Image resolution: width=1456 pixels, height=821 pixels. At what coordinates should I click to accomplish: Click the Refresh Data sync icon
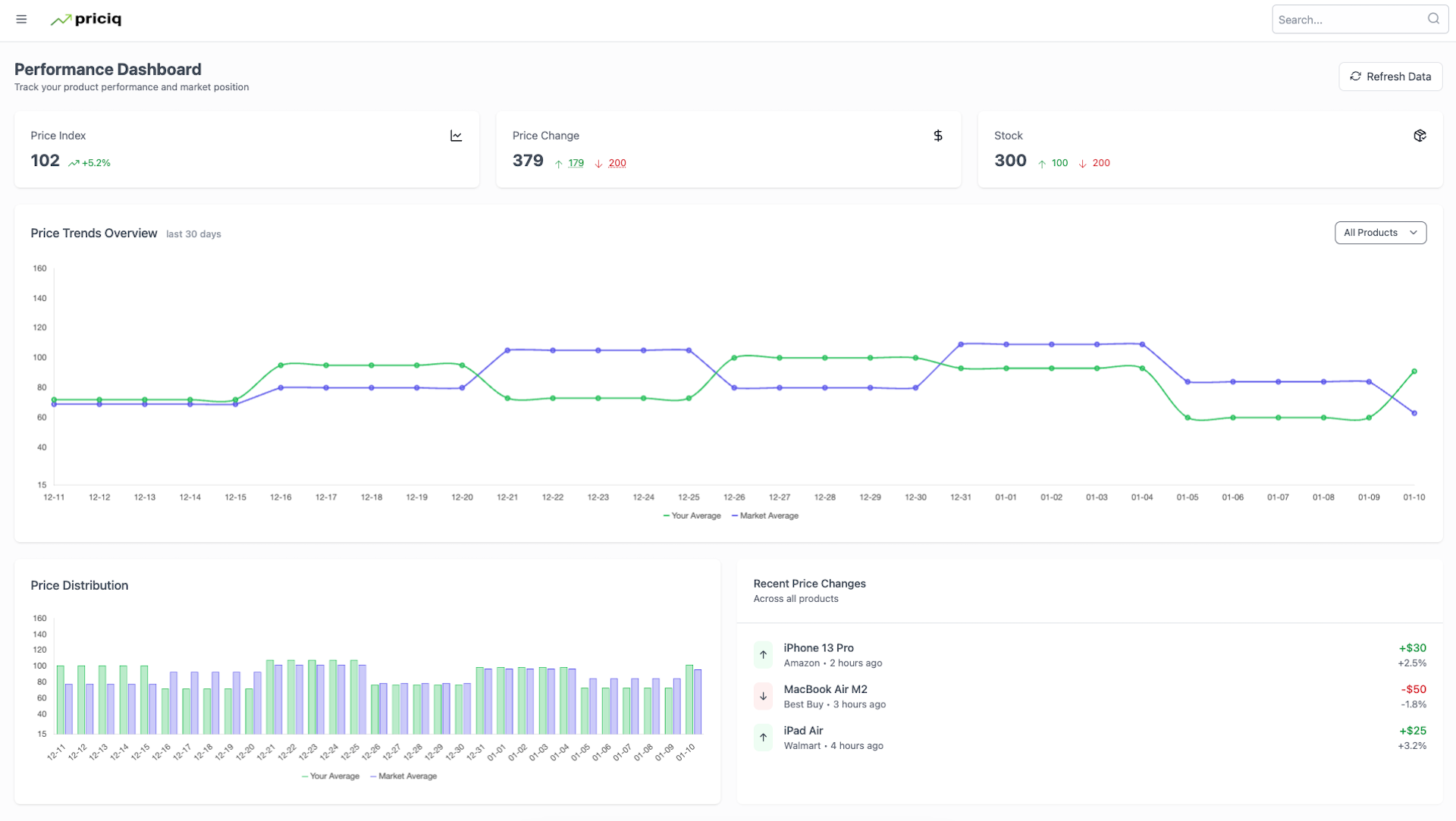(x=1356, y=76)
